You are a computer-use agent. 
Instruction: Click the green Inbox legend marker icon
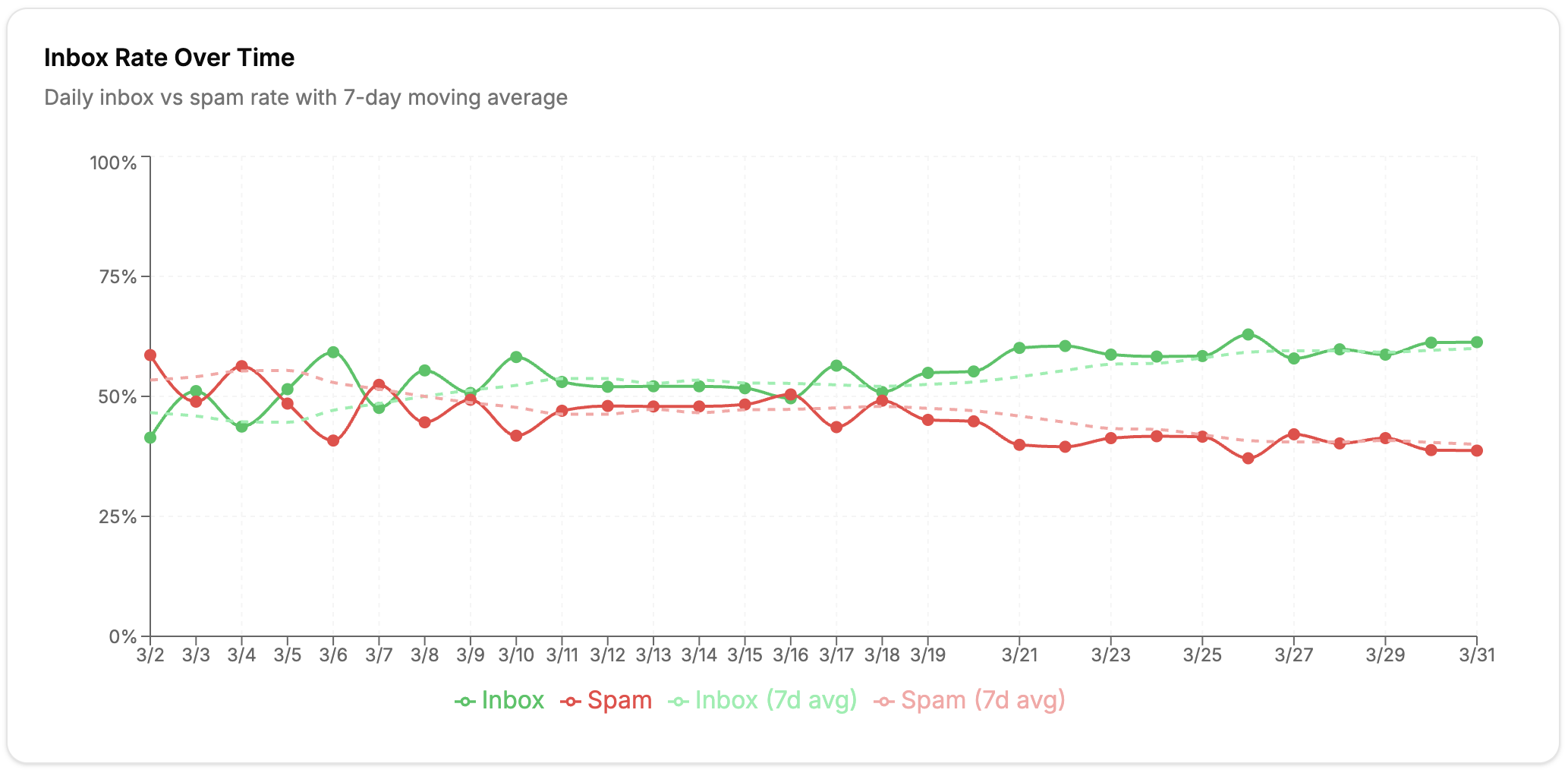tap(464, 702)
